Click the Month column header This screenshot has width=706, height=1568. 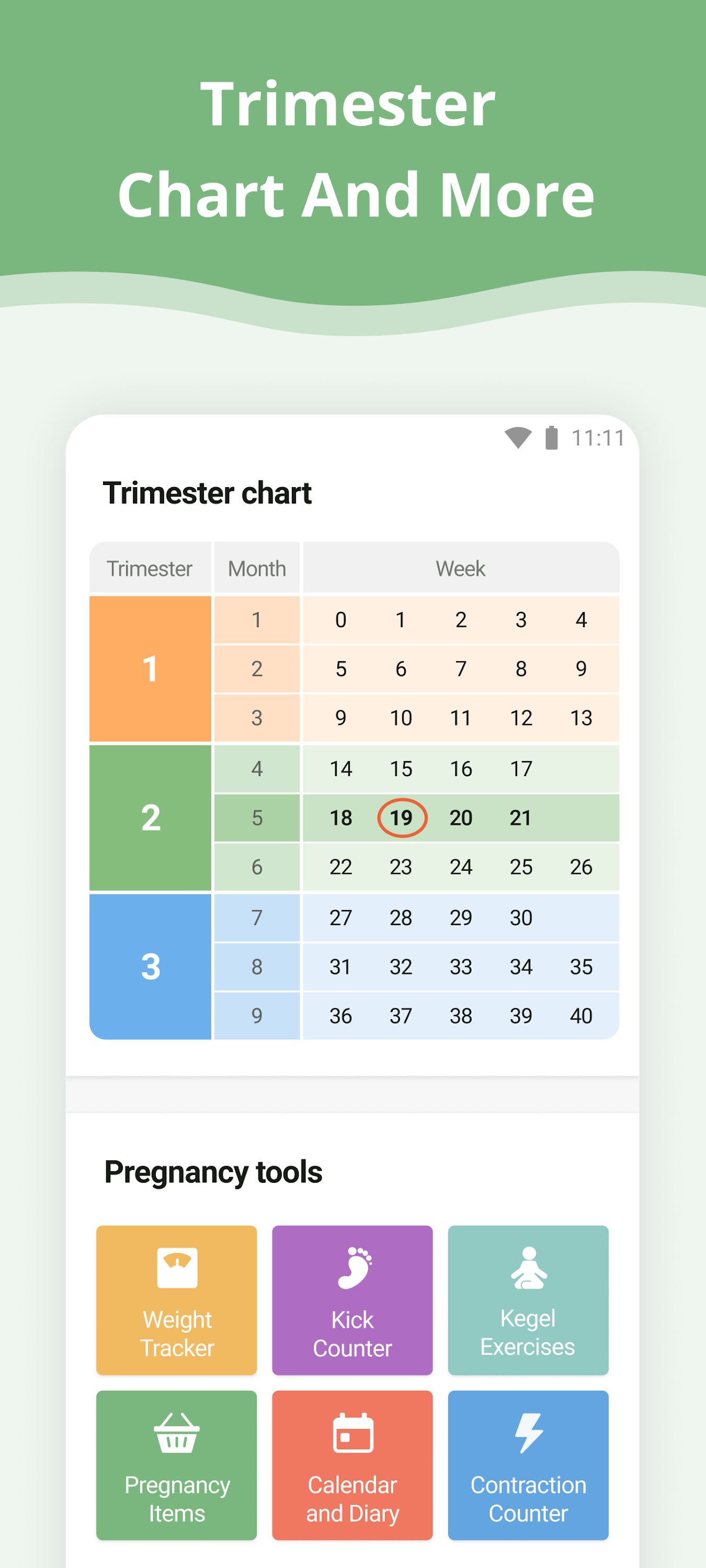pyautogui.click(x=256, y=568)
